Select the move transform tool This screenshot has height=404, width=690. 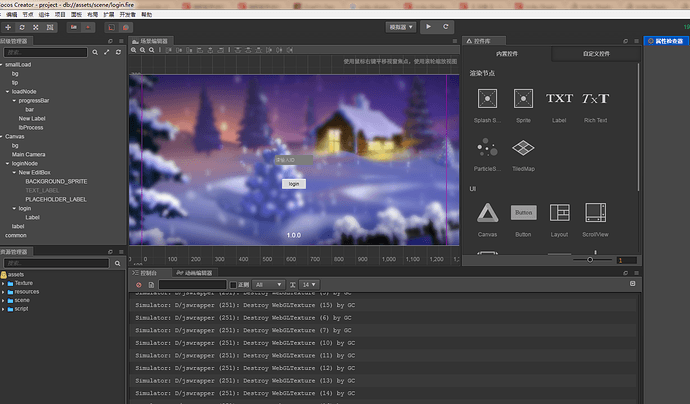coord(8,27)
